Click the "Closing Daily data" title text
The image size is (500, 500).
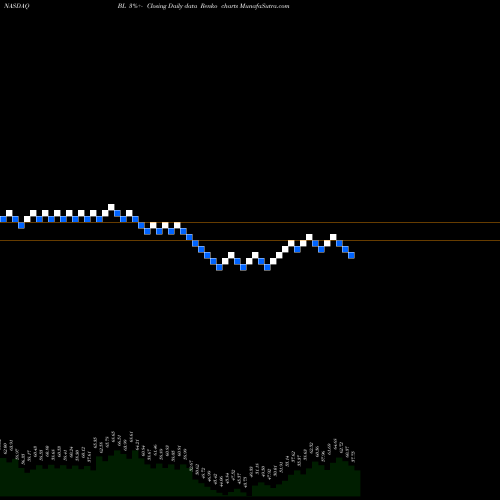point(172,6)
